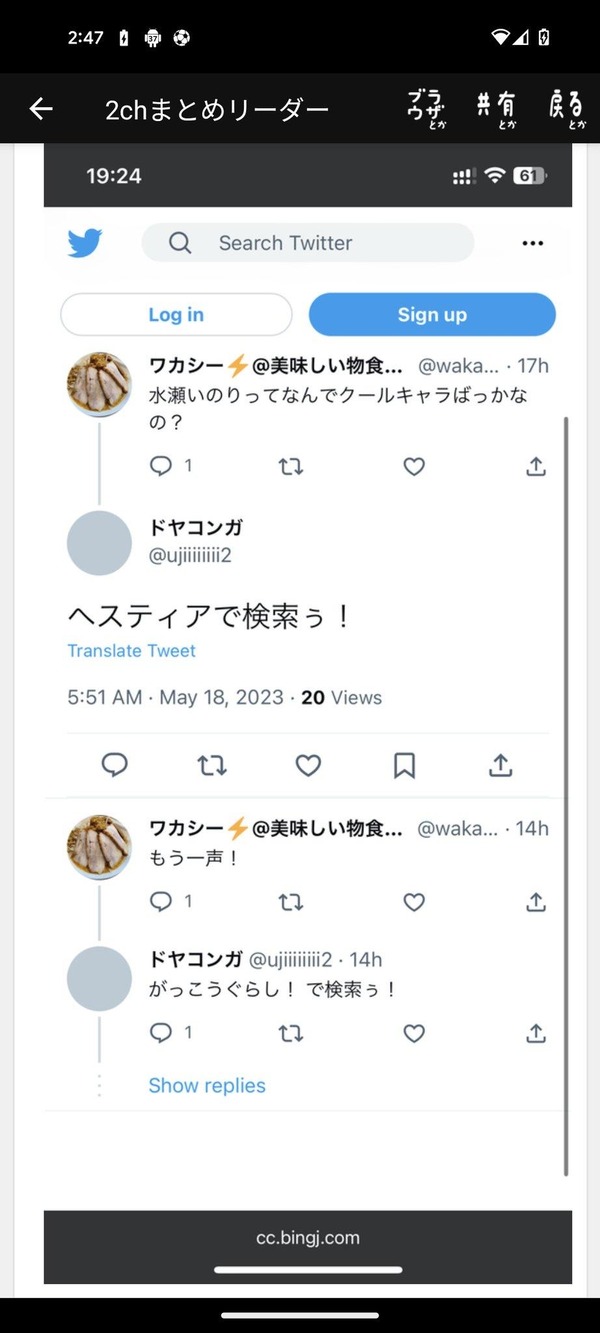Open the three-dot more menu
This screenshot has height=1333, width=600.
pos(533,243)
